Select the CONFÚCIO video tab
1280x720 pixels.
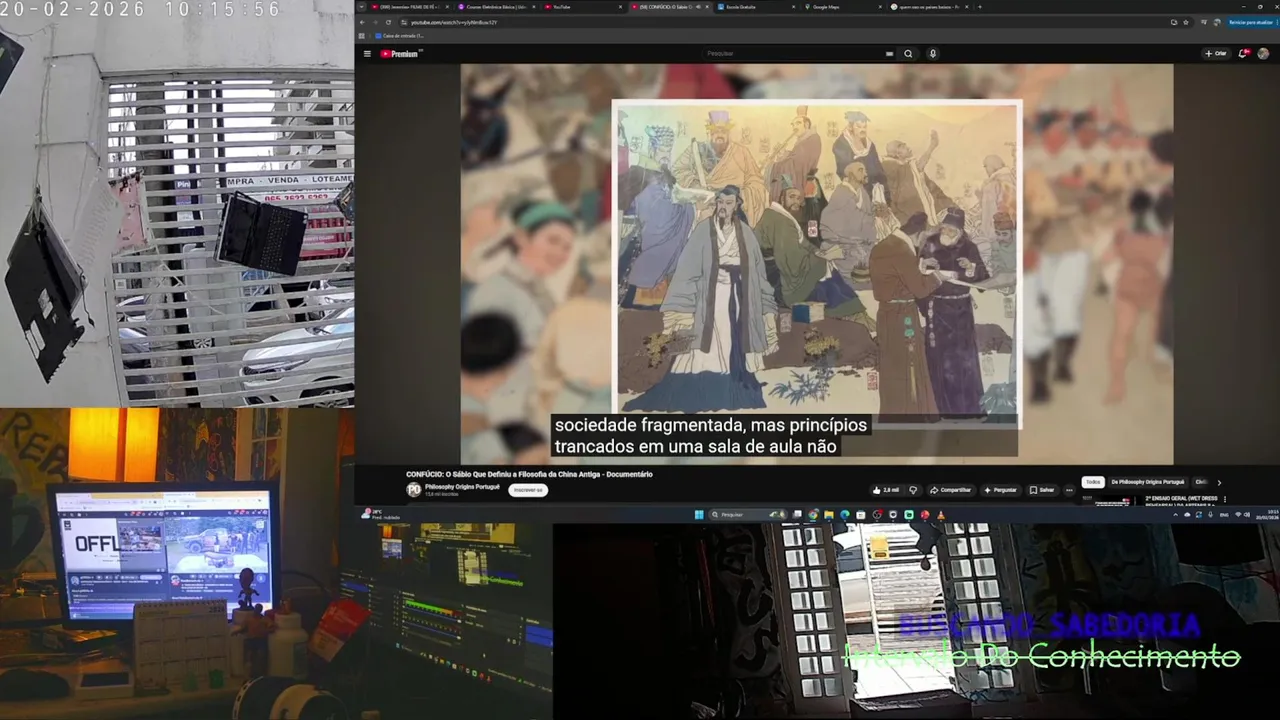pyautogui.click(x=670, y=7)
